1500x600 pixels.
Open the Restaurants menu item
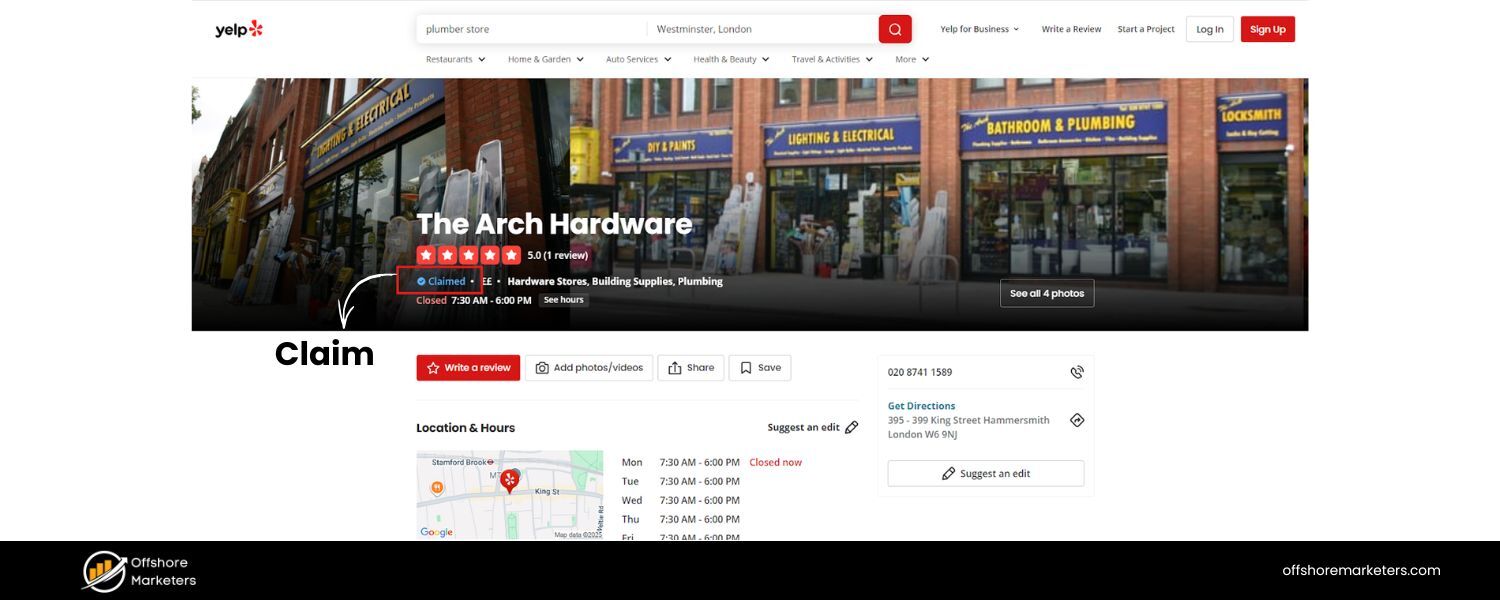click(x=451, y=59)
